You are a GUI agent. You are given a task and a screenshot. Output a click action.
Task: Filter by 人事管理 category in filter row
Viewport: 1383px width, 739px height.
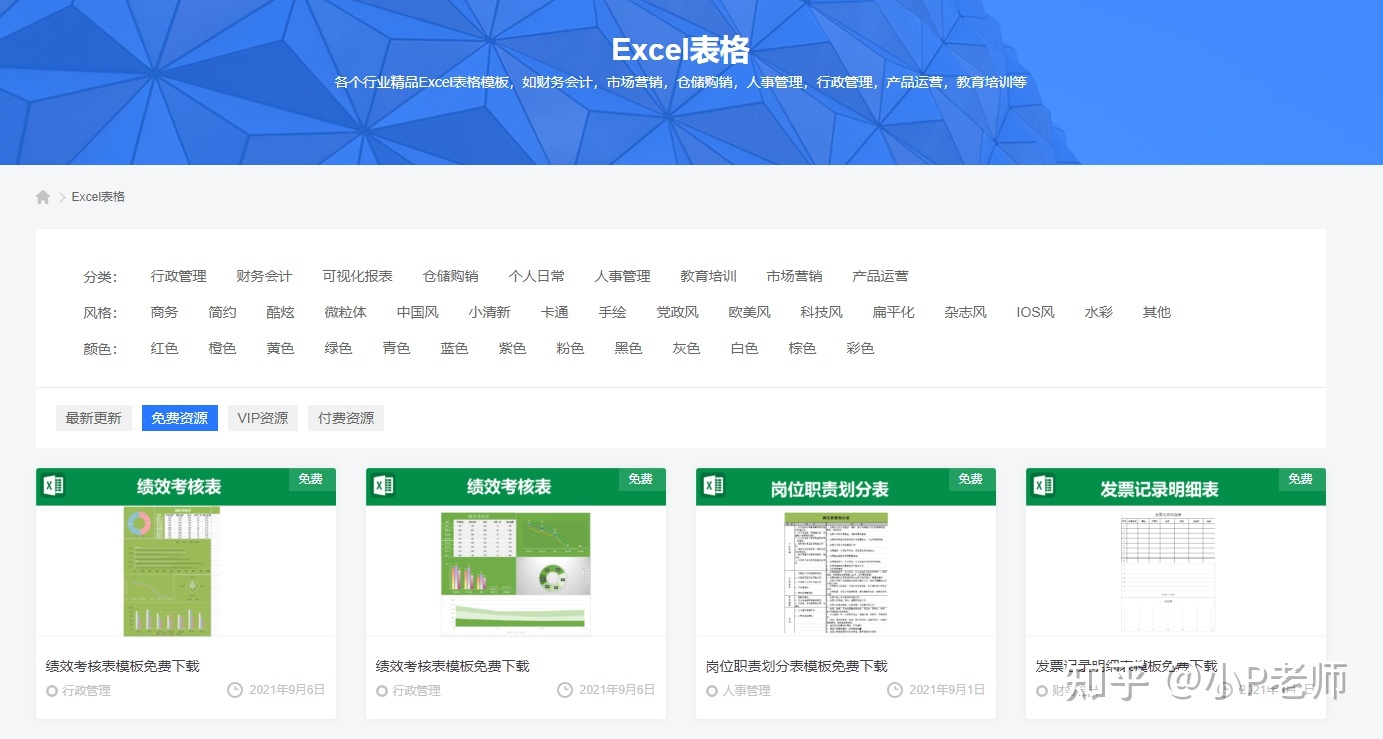(x=623, y=276)
